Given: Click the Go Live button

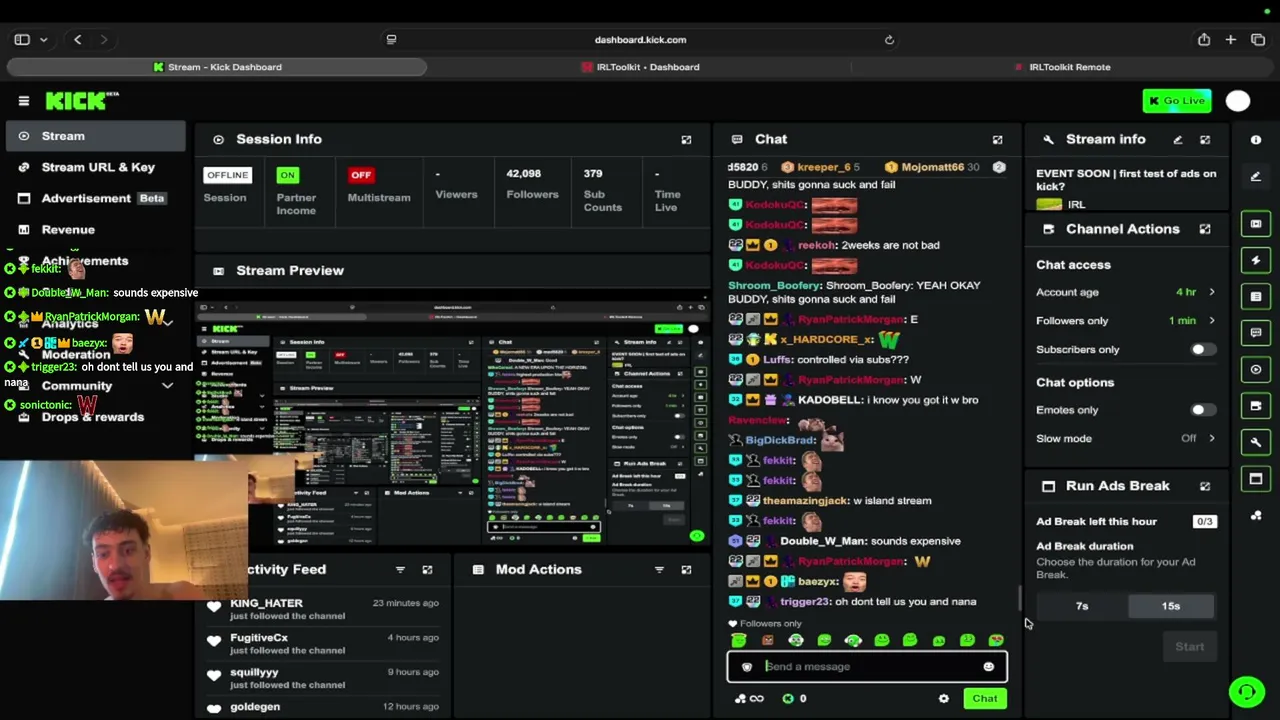Looking at the screenshot, I should click(1177, 101).
